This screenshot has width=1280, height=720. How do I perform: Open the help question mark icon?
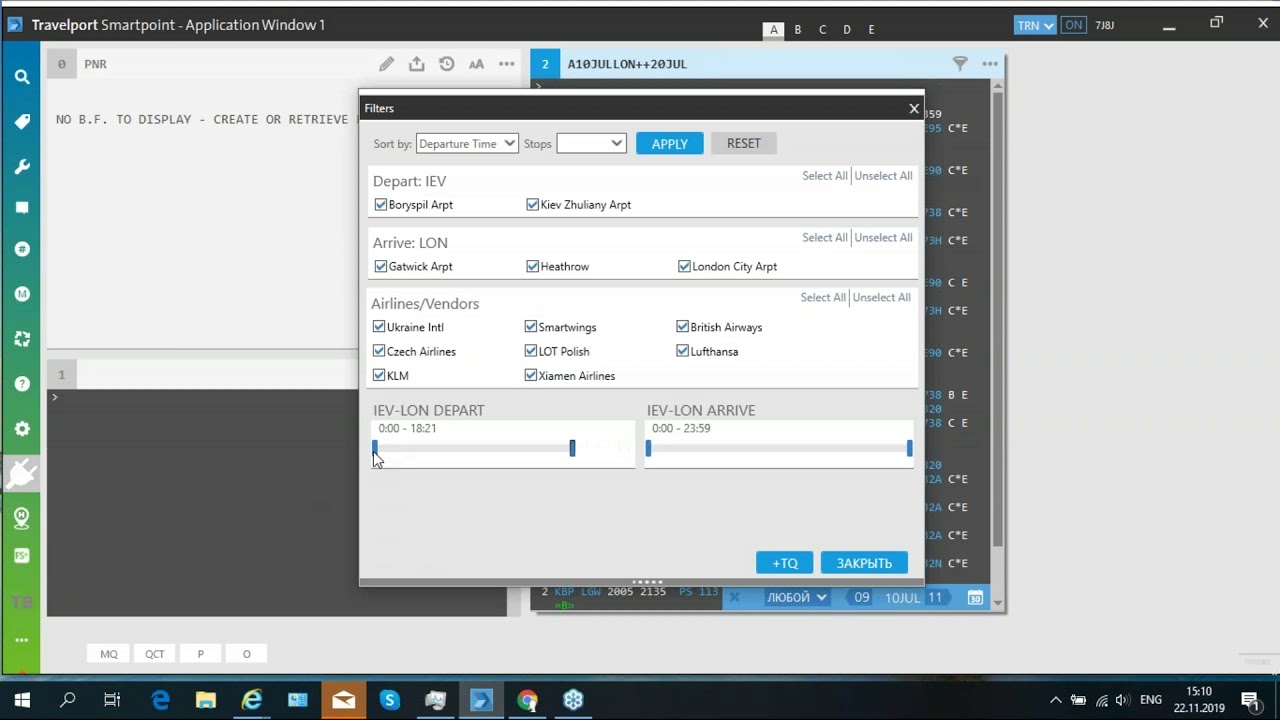(22, 384)
